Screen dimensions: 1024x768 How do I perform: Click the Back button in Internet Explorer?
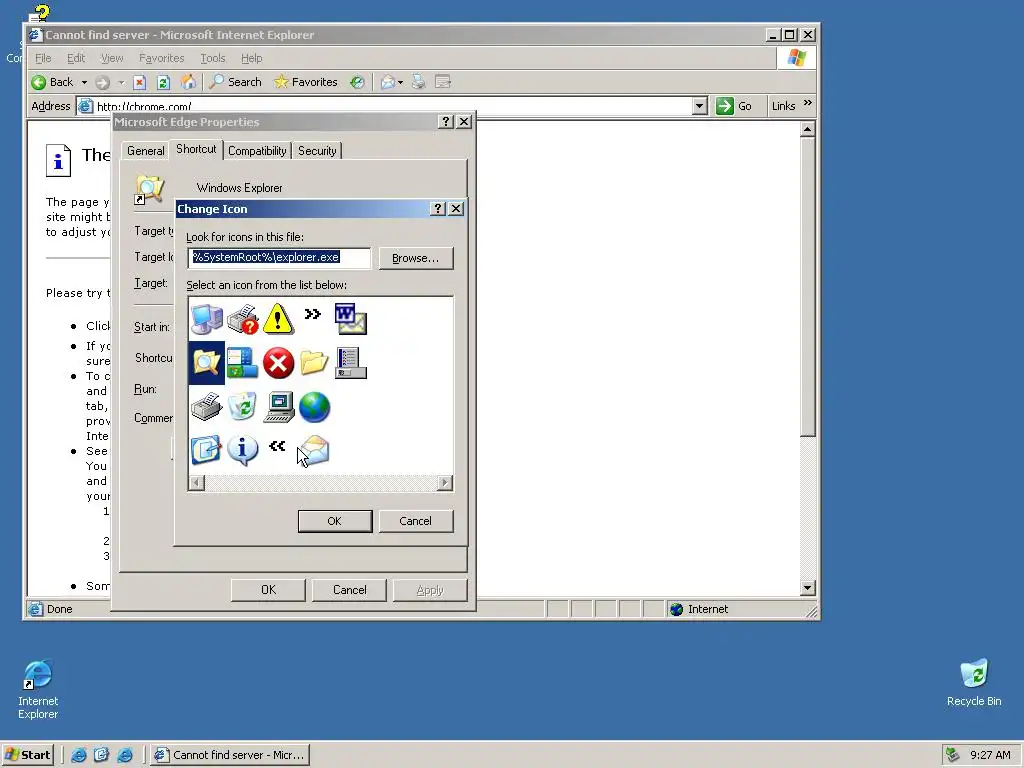(54, 82)
